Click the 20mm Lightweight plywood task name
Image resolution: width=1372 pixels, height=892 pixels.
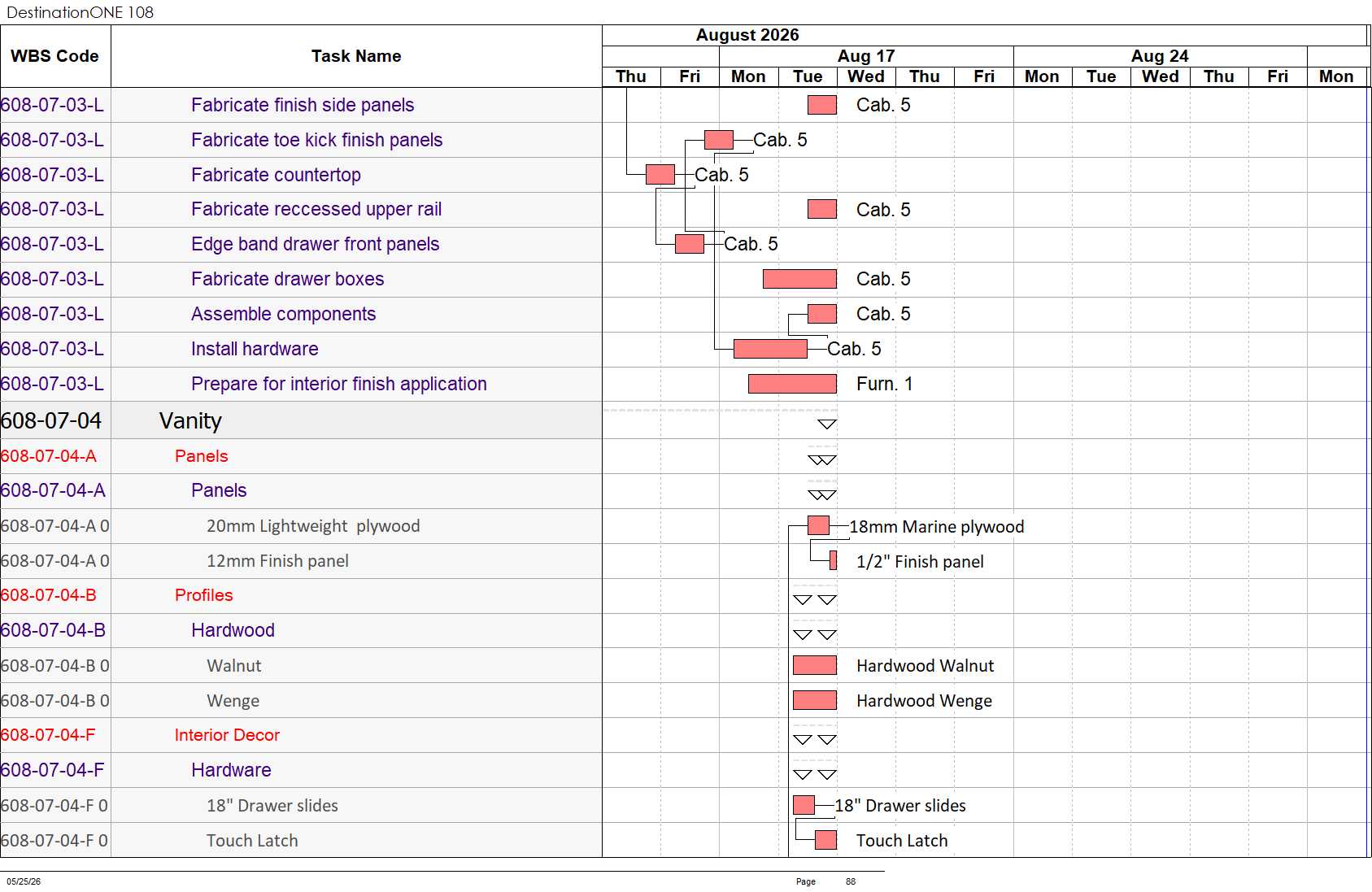pyautogui.click(x=313, y=526)
